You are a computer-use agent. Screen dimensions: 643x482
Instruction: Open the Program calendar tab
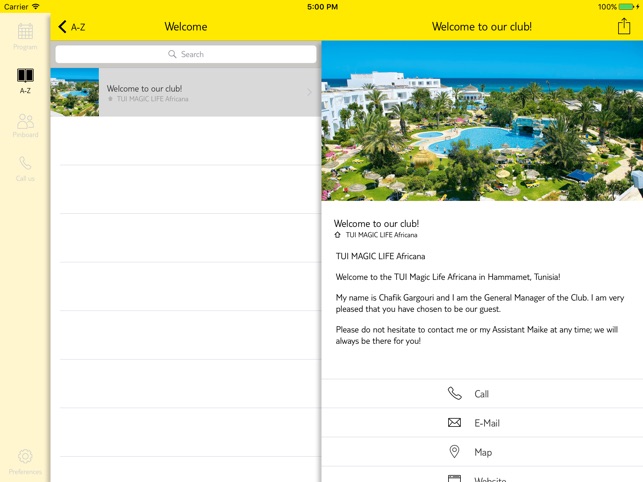click(25, 37)
